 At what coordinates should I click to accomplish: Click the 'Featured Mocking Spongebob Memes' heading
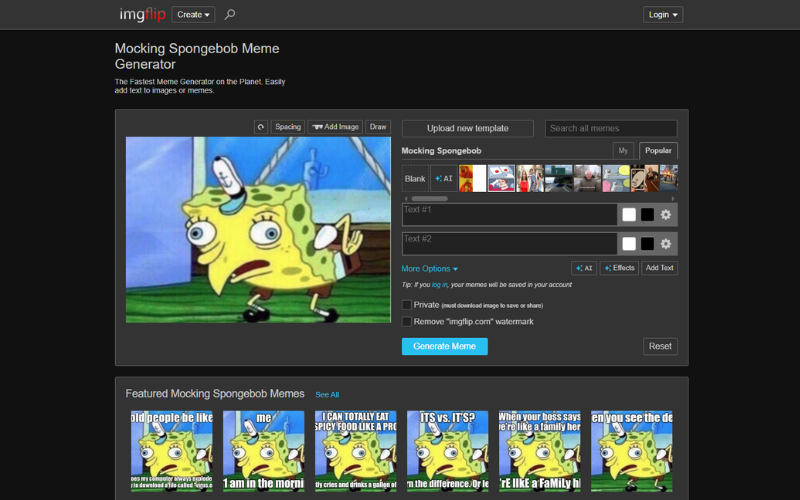(x=215, y=394)
